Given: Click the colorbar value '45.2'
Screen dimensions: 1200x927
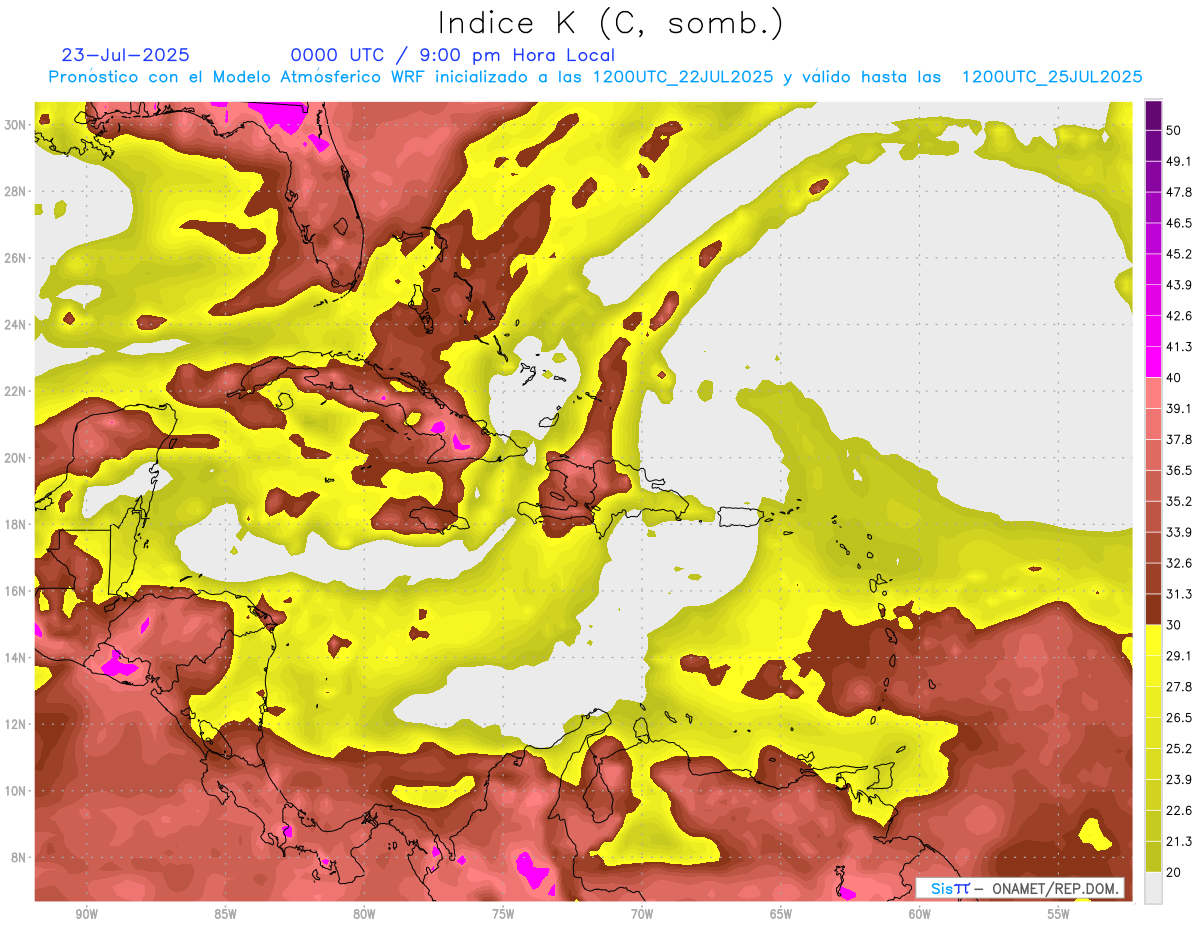Looking at the screenshot, I should coord(1178,254).
